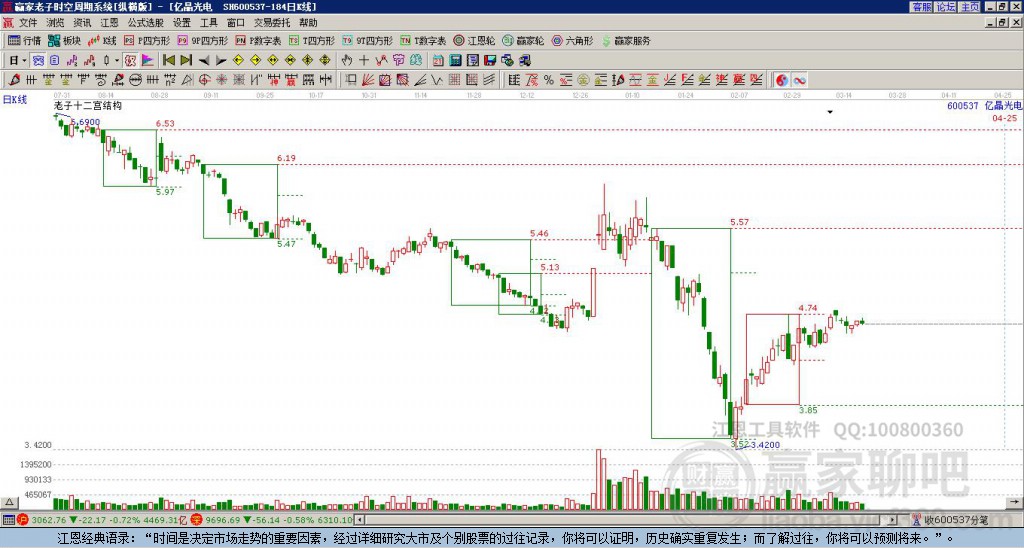Image resolution: width=1024 pixels, height=548 pixels.
Task: Click the 论坛 forum button
Action: pos(946,7)
